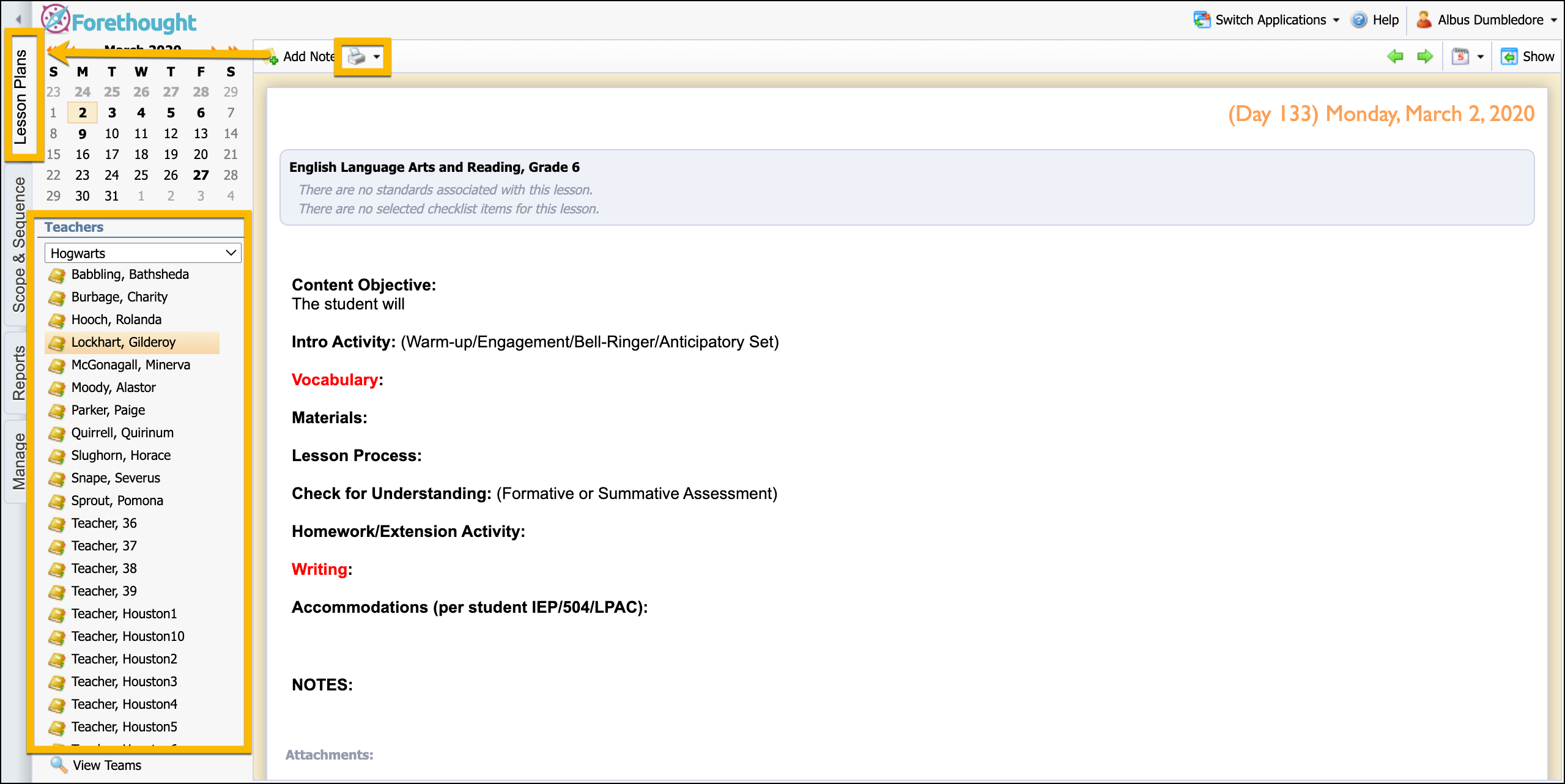Go to next day with green right arrow
Image resolution: width=1565 pixels, height=784 pixels.
(x=1425, y=56)
